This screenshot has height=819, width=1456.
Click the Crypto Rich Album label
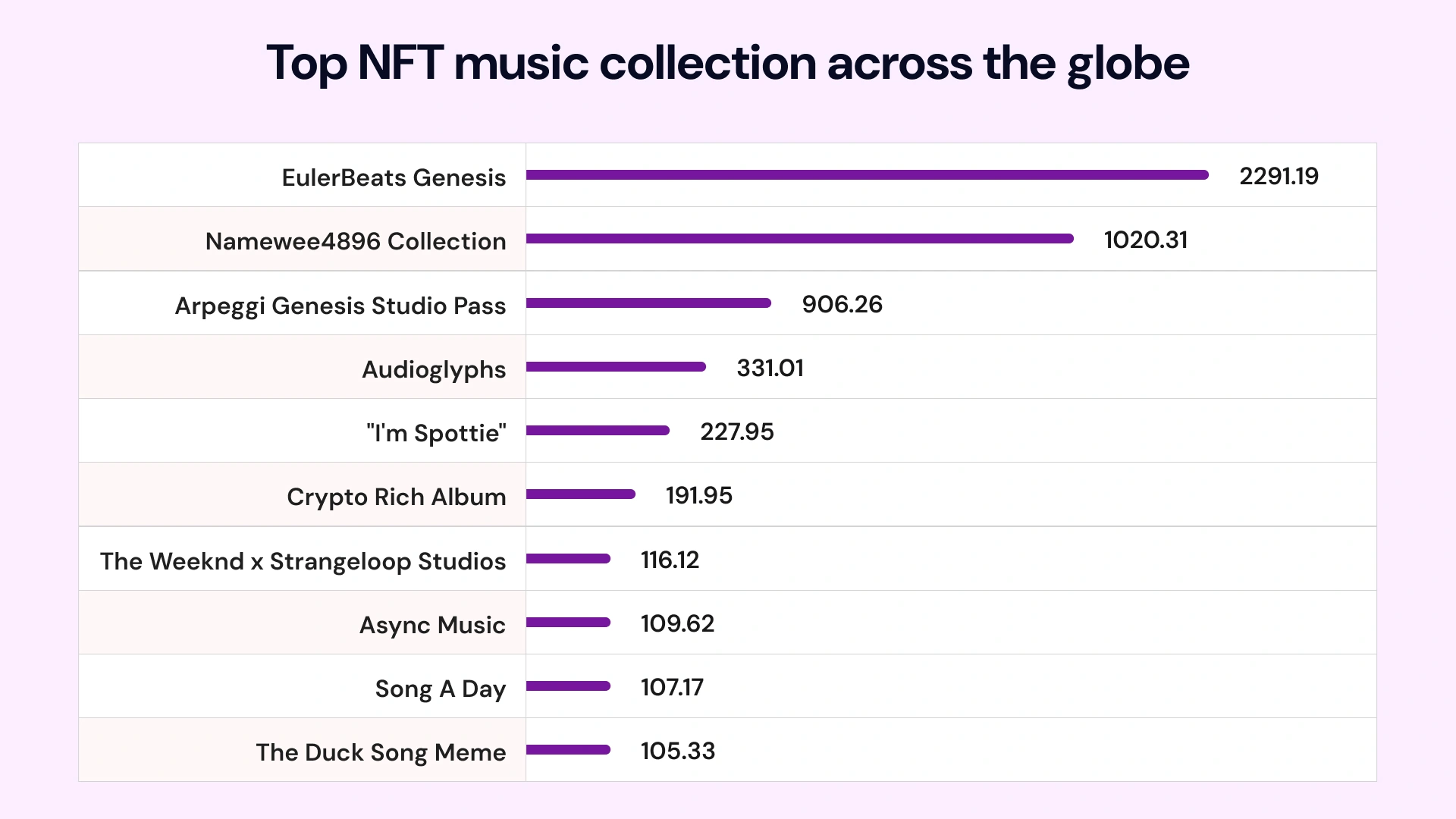click(397, 497)
